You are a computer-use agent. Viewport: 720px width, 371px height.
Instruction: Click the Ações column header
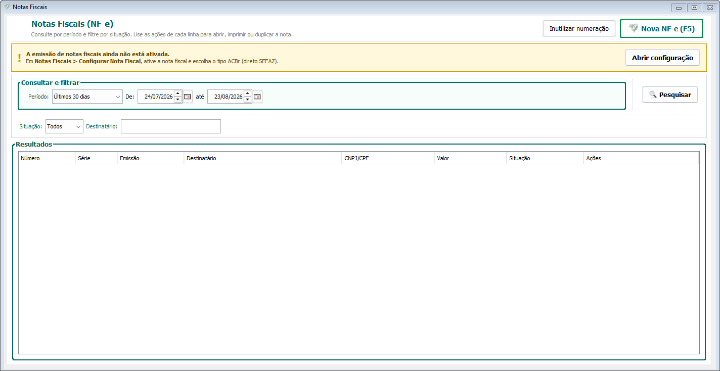coord(641,158)
